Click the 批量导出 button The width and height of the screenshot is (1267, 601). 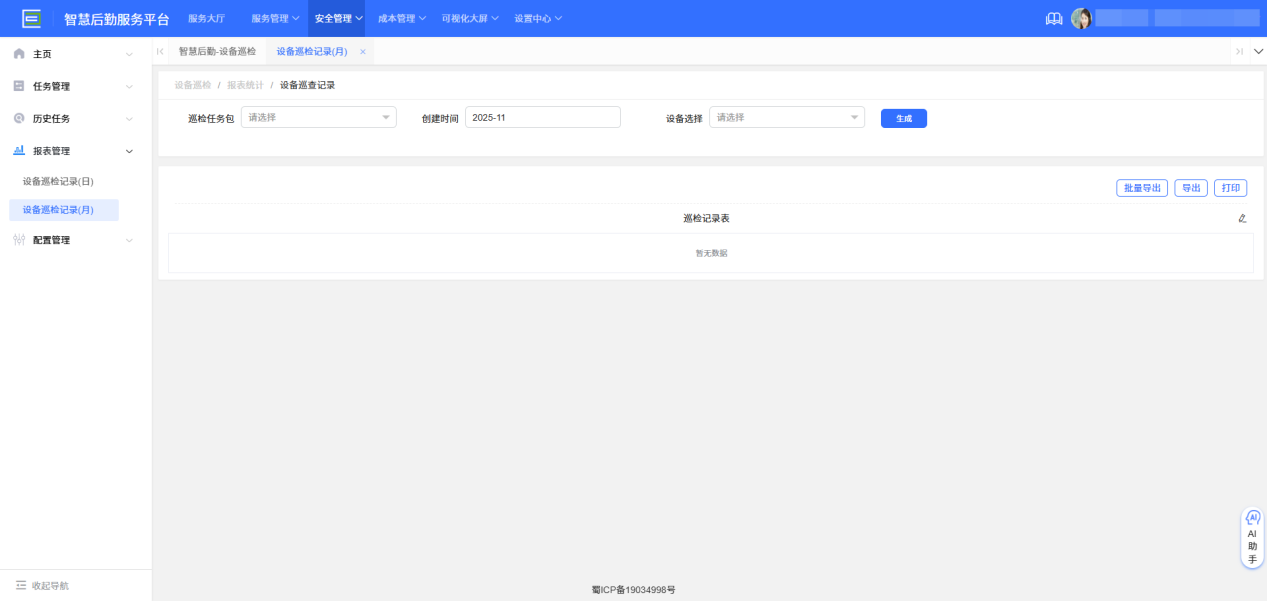tap(1141, 187)
